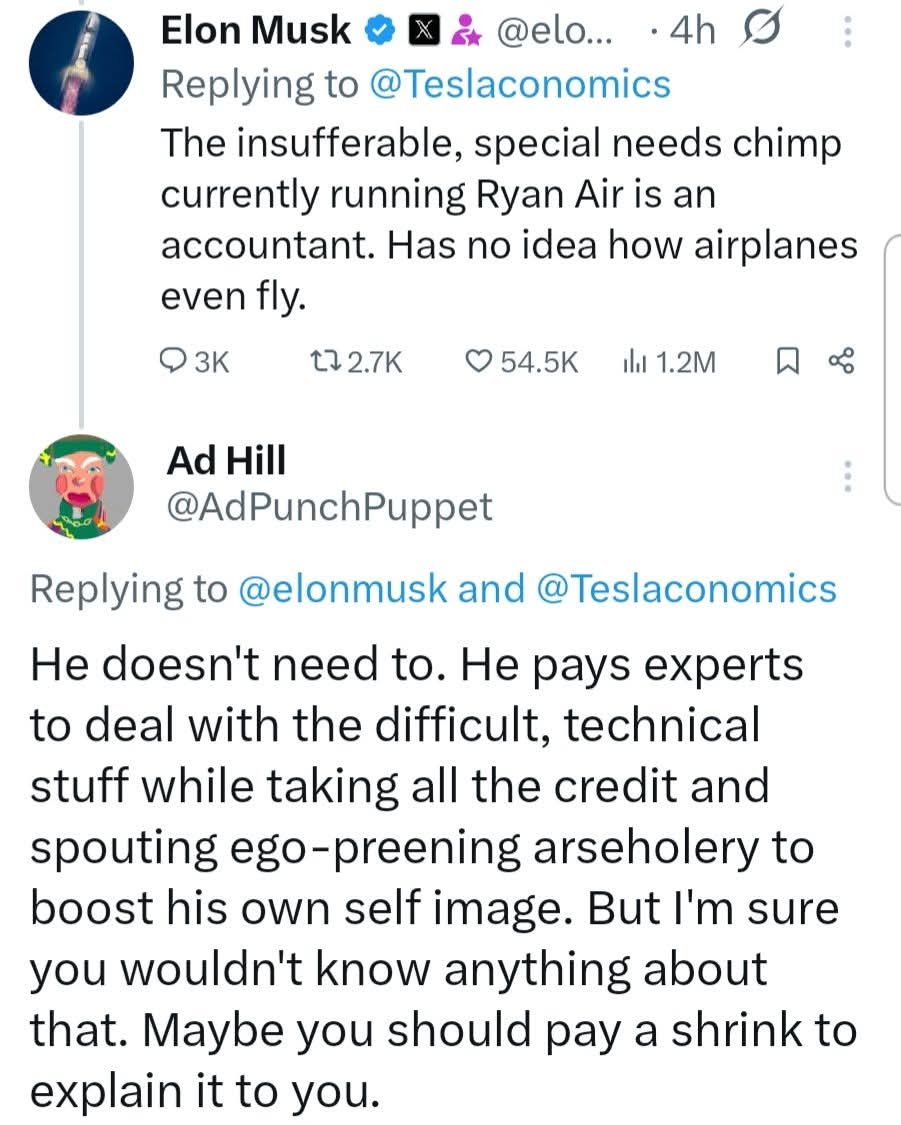
Task: Click the share icon on Elon Musk's post
Action: pyautogui.click(x=840, y=360)
